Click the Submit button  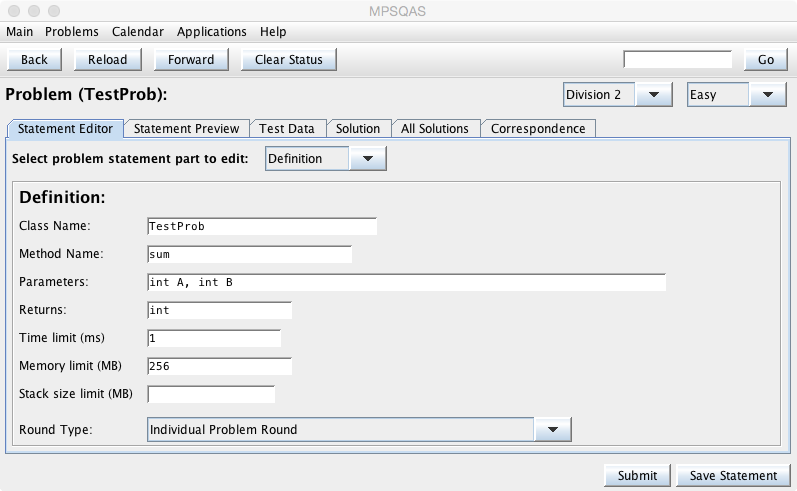(637, 475)
